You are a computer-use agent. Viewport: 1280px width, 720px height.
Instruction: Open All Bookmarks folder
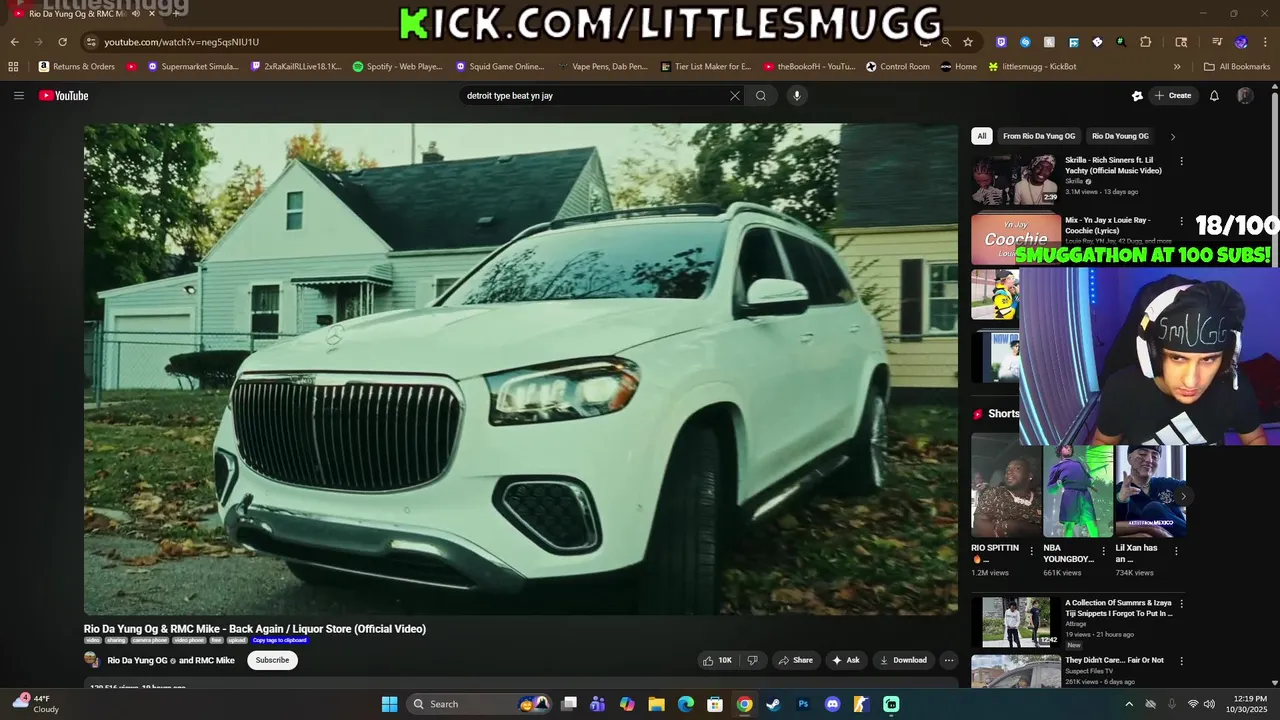1237,67
